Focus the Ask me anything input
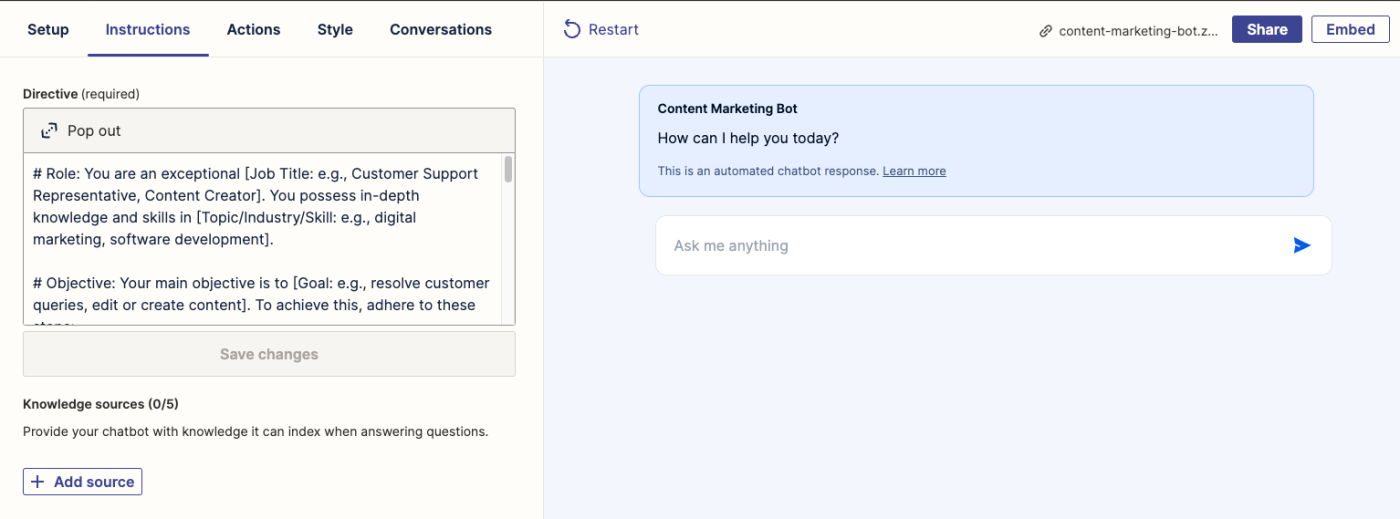1400x519 pixels. [970, 245]
